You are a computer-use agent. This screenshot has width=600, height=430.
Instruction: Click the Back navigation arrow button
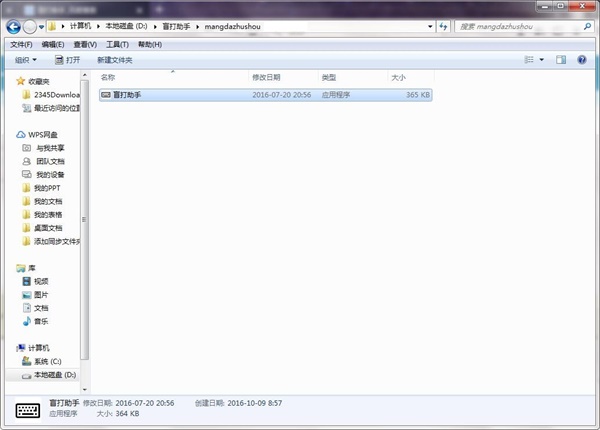coord(13,27)
